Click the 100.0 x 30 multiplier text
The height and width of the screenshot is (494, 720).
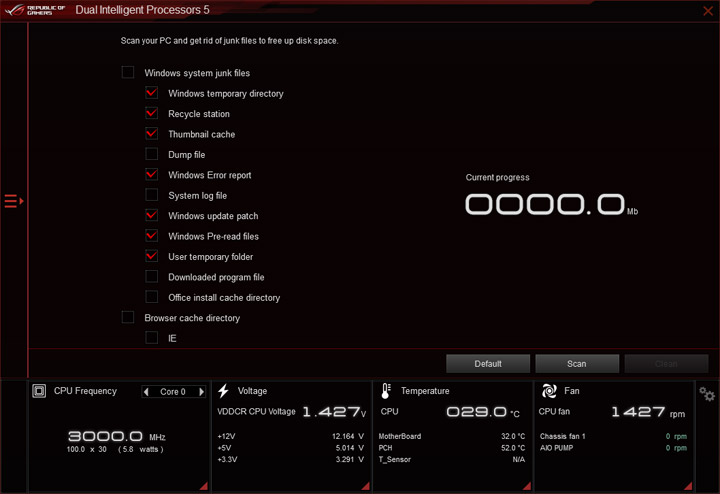tap(87, 449)
